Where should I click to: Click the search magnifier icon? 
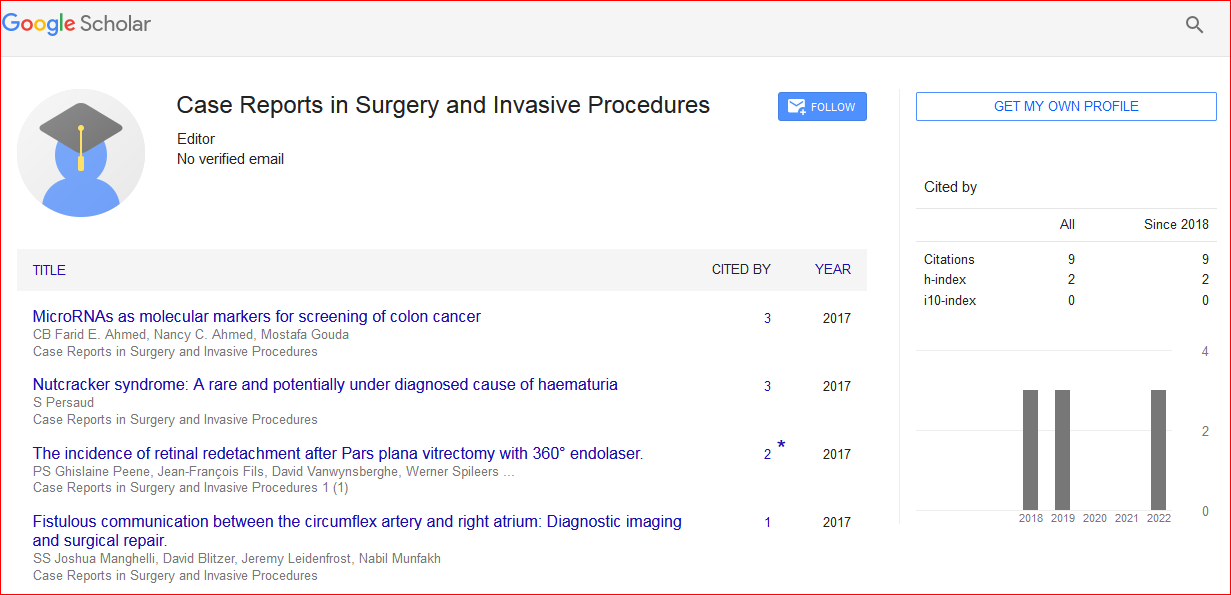coord(1194,25)
